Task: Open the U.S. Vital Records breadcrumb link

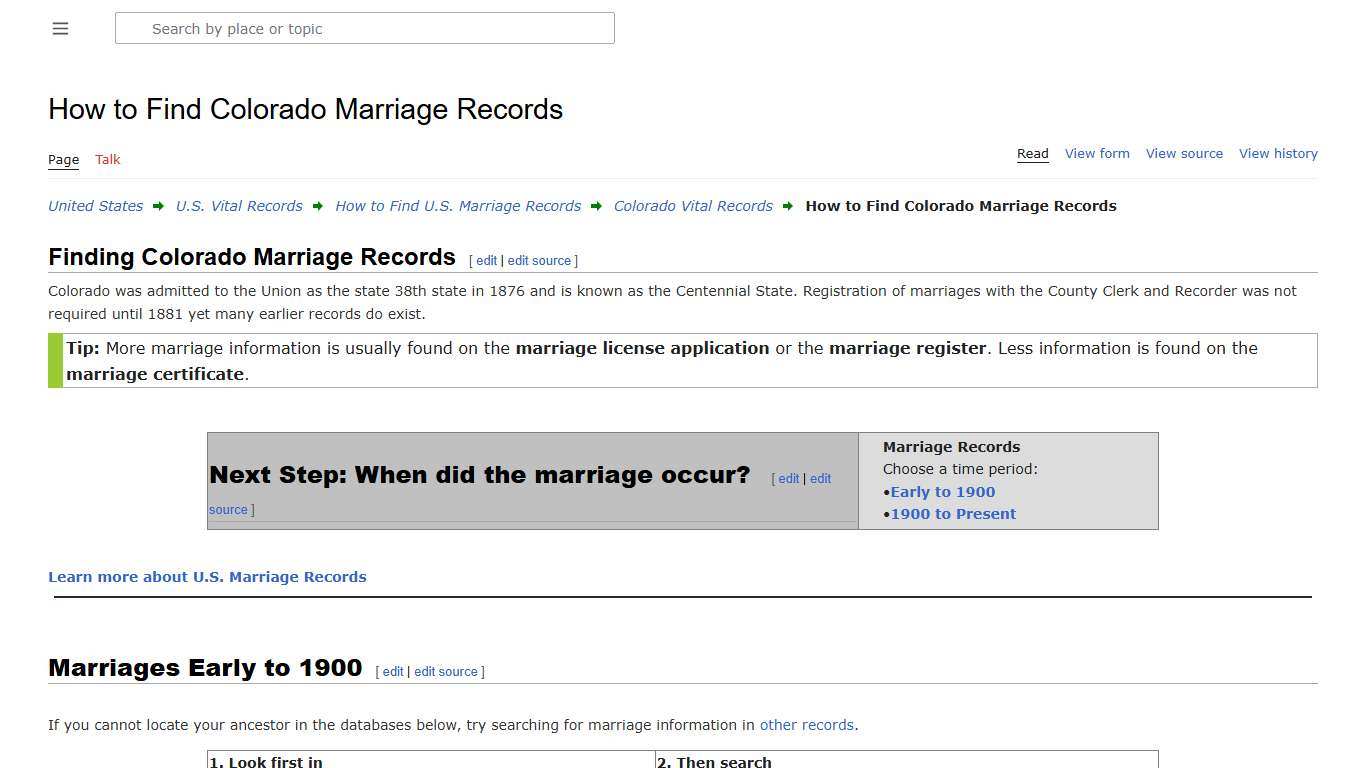Action: 239,206
